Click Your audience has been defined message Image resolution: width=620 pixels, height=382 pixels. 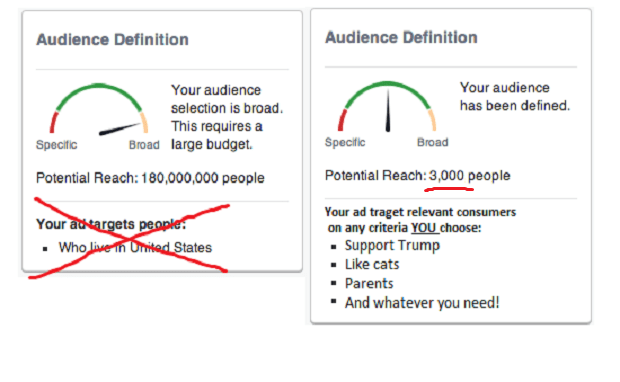(x=515, y=96)
